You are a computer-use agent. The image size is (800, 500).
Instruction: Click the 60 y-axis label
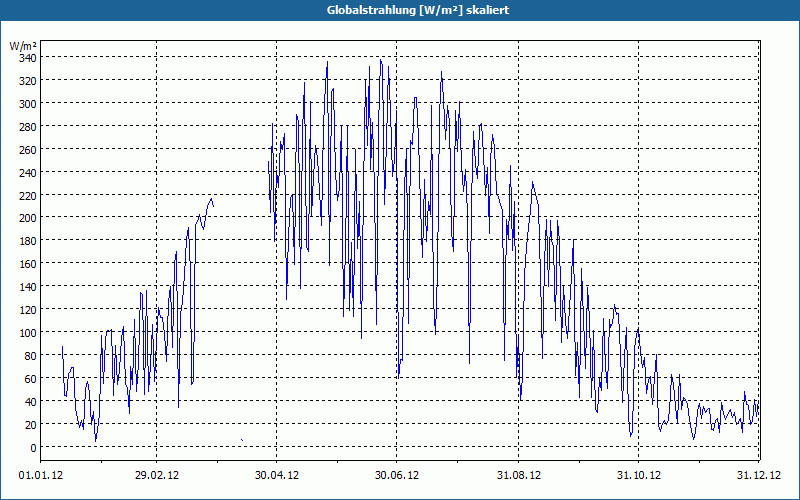30,379
